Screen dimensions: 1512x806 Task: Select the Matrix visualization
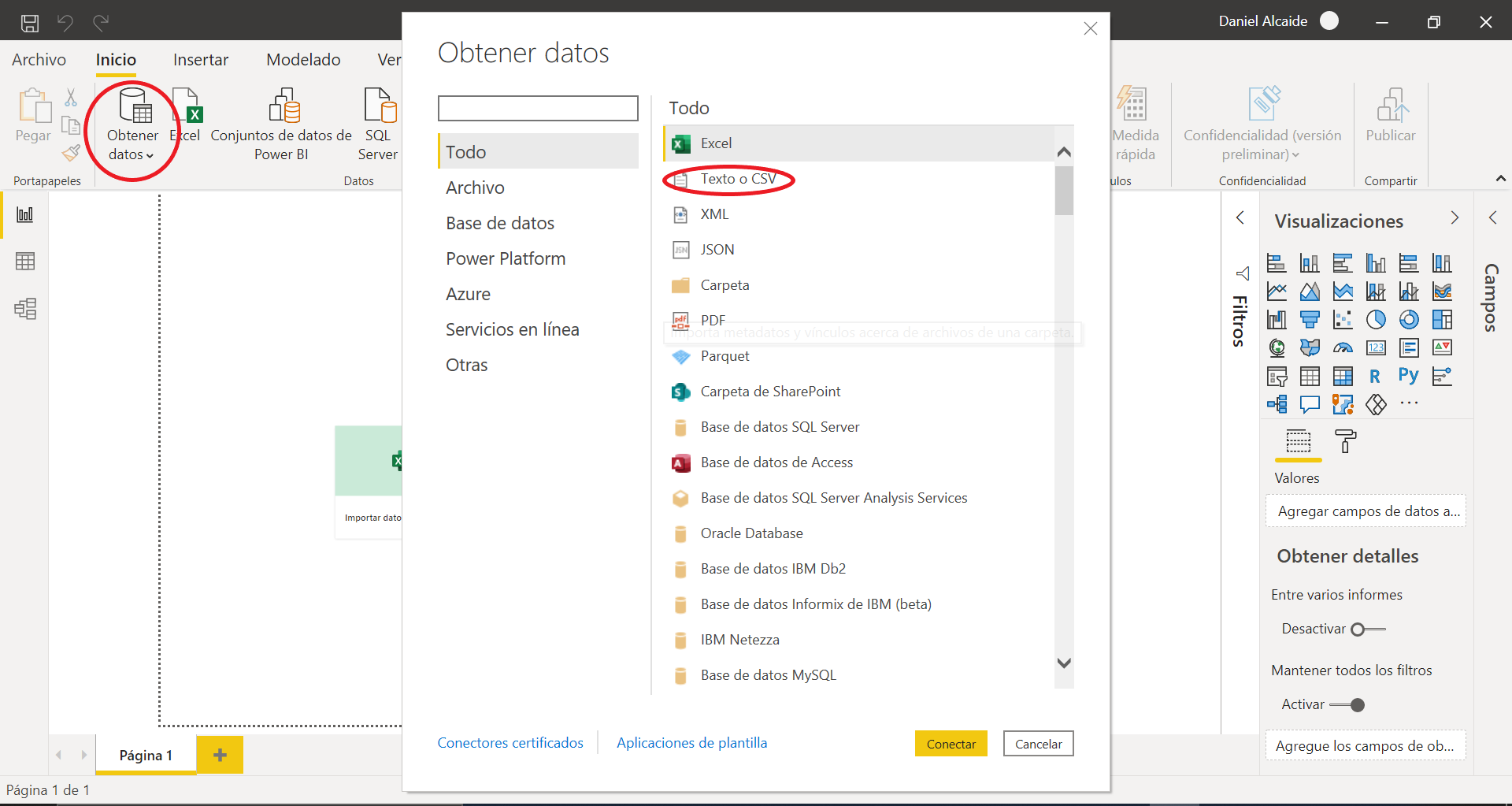(x=1343, y=376)
